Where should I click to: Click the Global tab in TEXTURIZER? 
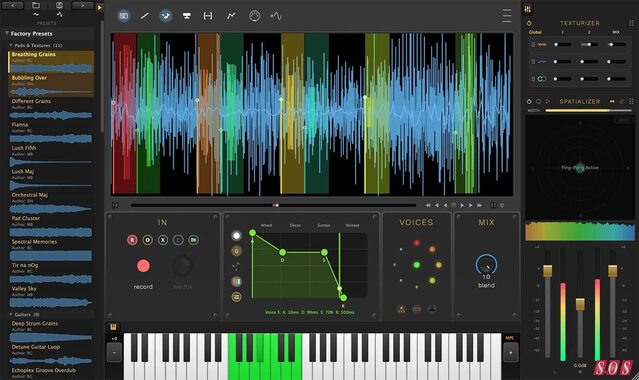tap(535, 32)
